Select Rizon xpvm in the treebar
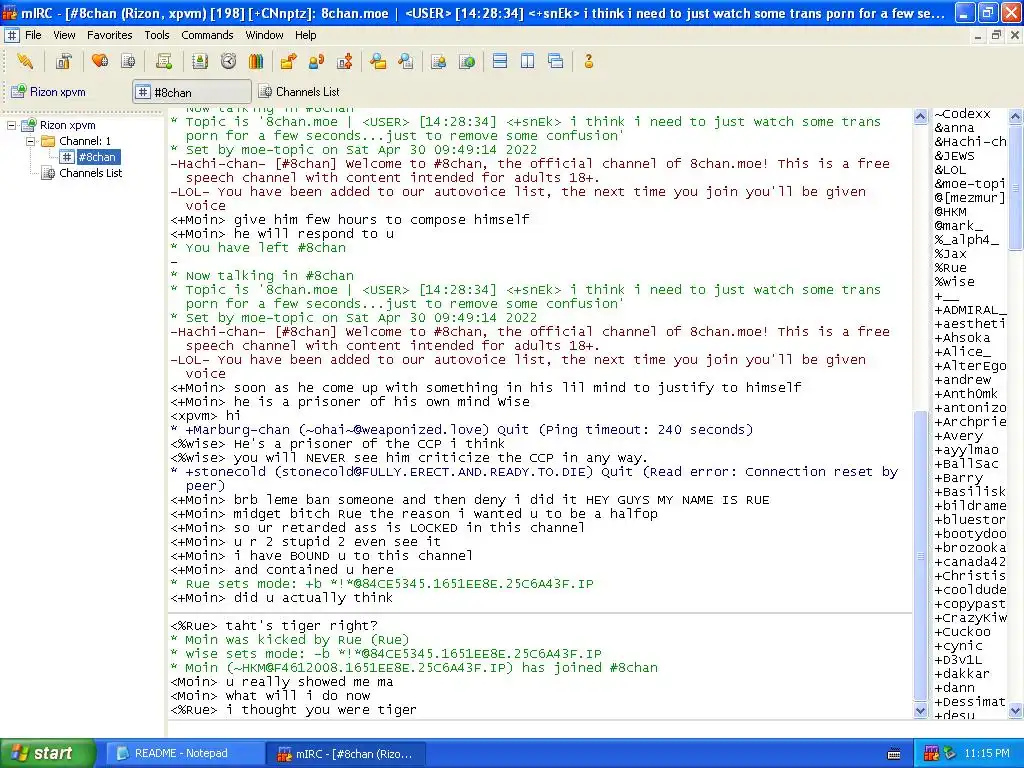The height and width of the screenshot is (768, 1024). coord(67,125)
